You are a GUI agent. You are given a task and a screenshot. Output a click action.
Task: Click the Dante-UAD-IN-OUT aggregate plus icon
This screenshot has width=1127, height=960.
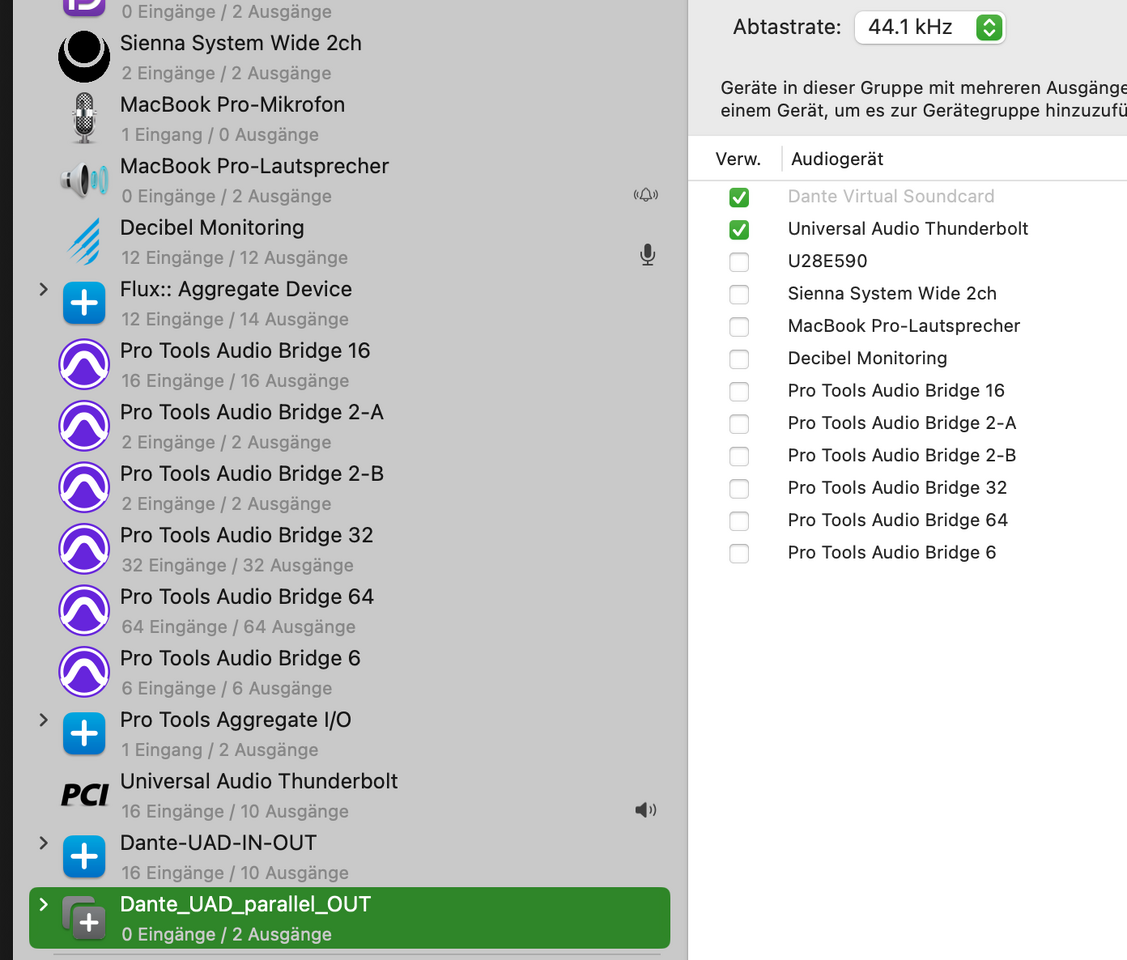click(84, 857)
